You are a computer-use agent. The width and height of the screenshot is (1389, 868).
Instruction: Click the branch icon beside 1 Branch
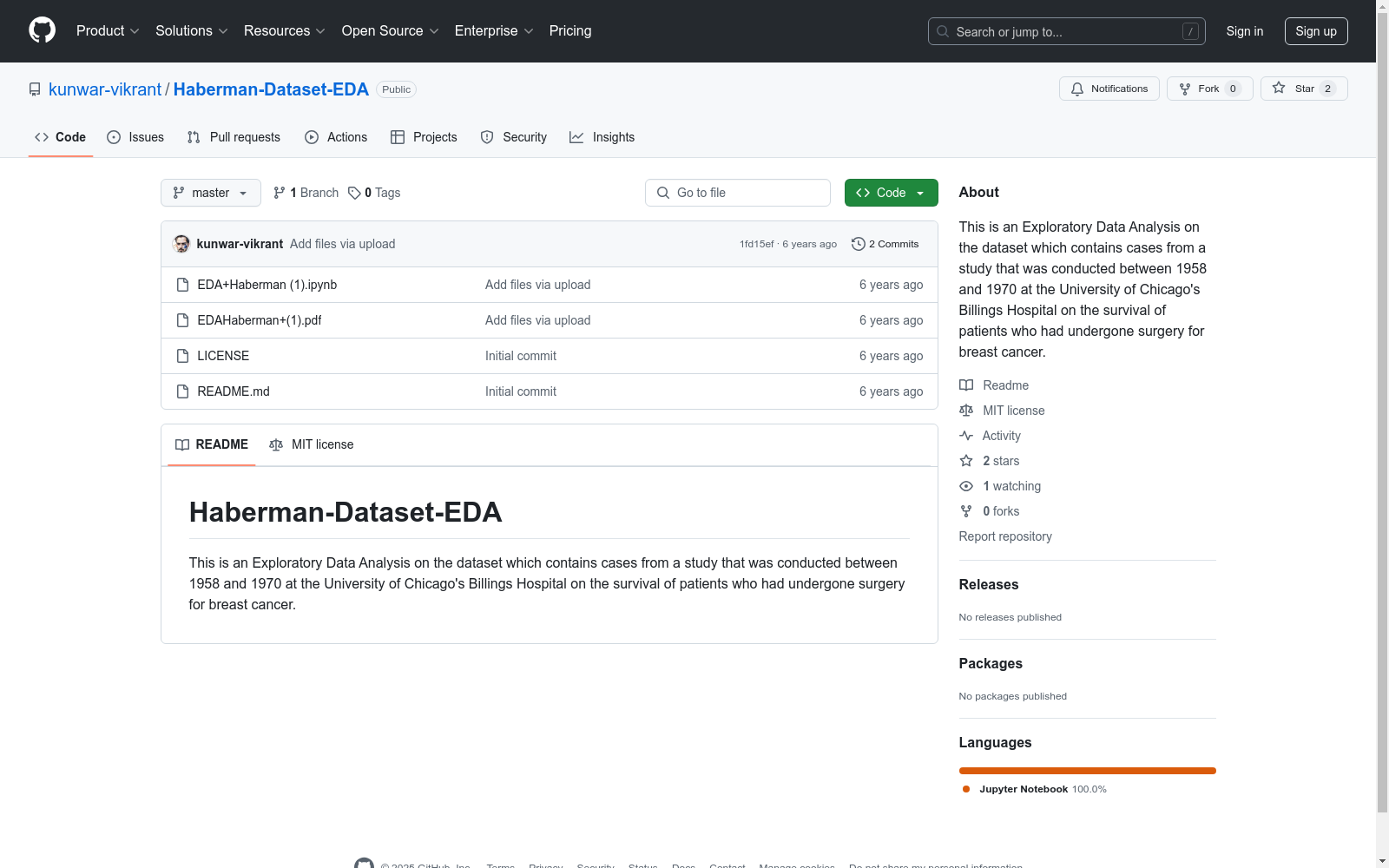280,193
